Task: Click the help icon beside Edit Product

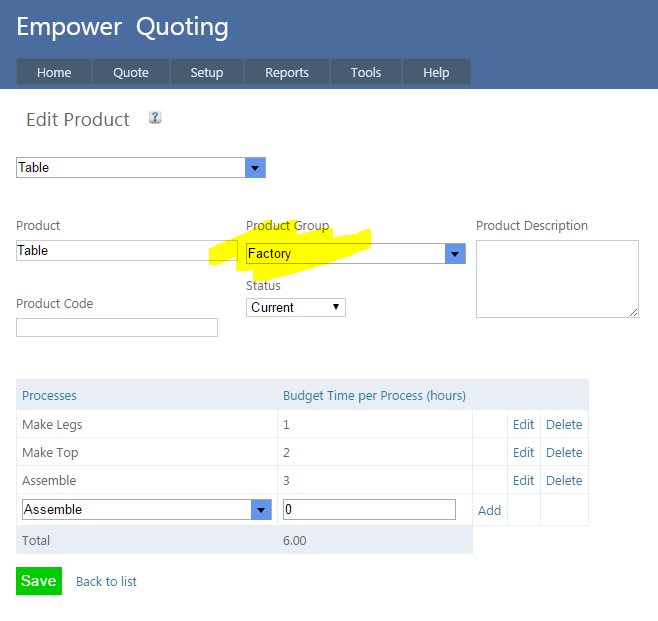Action: (x=155, y=118)
